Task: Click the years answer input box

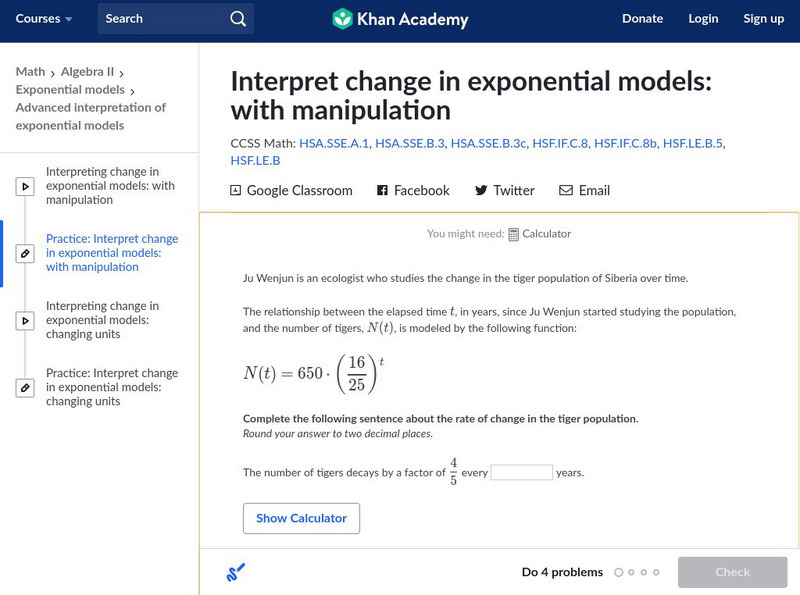Action: tap(521, 472)
